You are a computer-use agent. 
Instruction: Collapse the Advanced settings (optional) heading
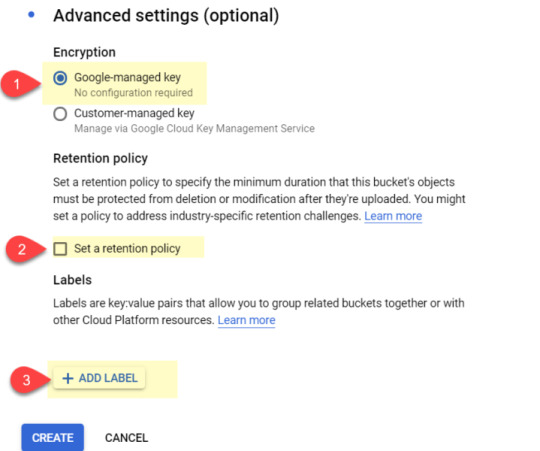[x=166, y=15]
